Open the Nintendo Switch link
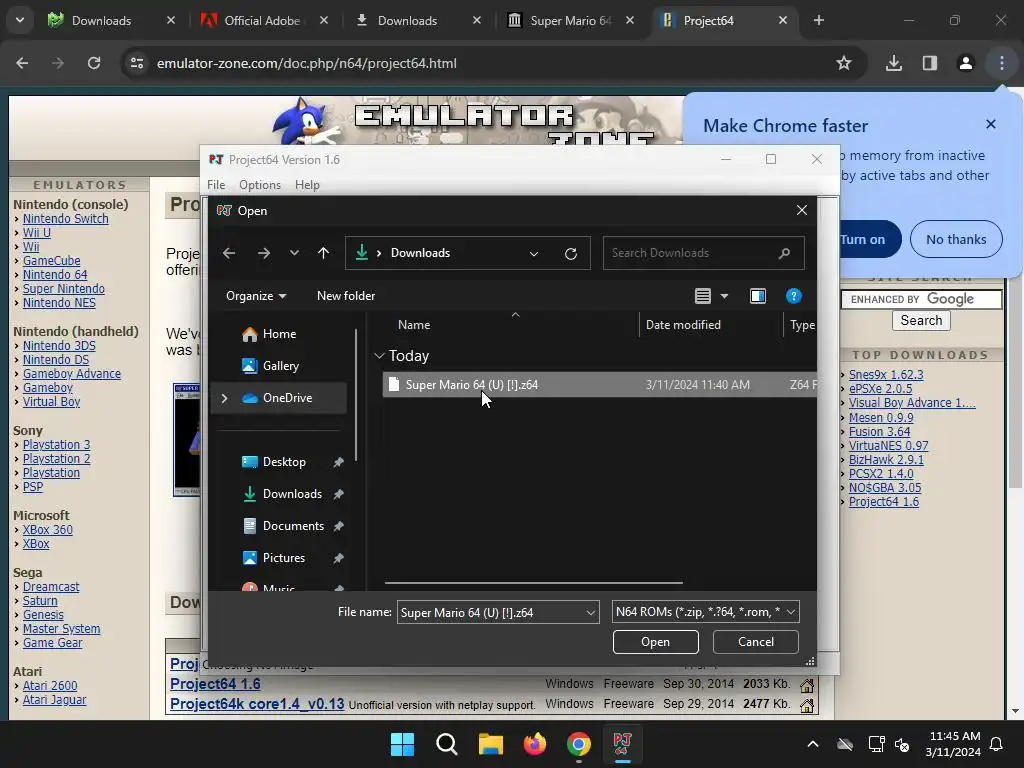 [65, 219]
